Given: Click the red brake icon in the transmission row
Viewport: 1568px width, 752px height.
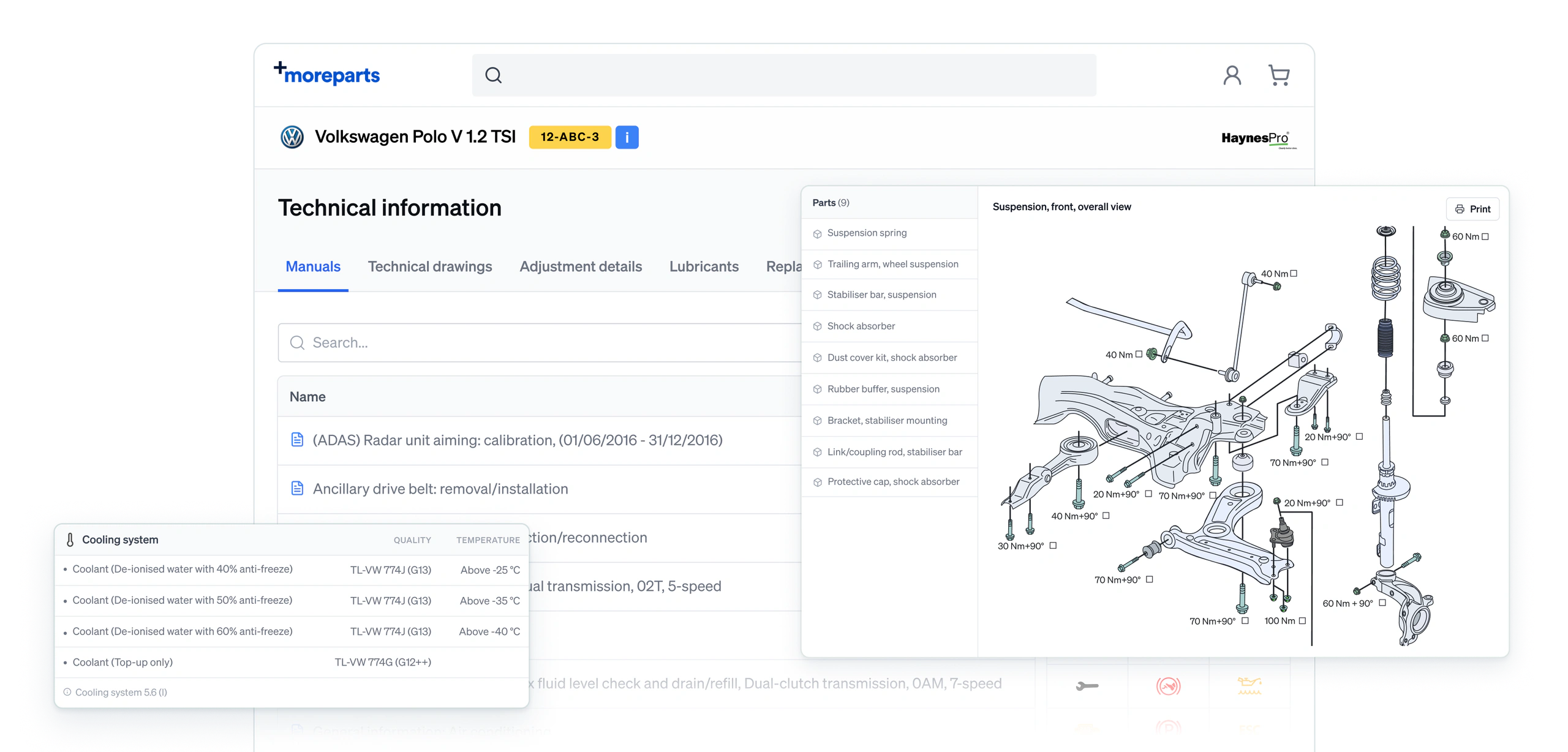Looking at the screenshot, I should pyautogui.click(x=1168, y=686).
